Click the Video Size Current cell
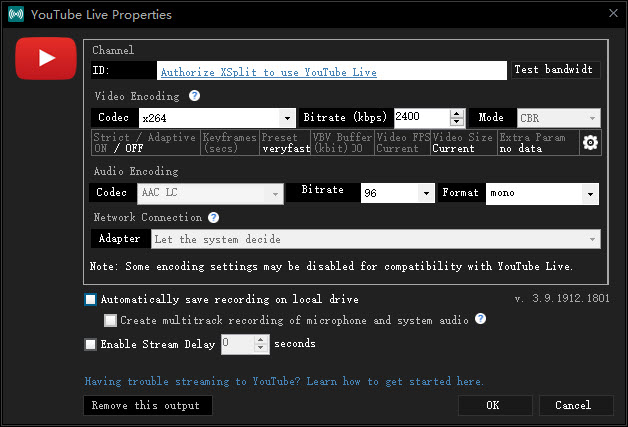Image resolution: width=628 pixels, height=427 pixels. pos(464,143)
